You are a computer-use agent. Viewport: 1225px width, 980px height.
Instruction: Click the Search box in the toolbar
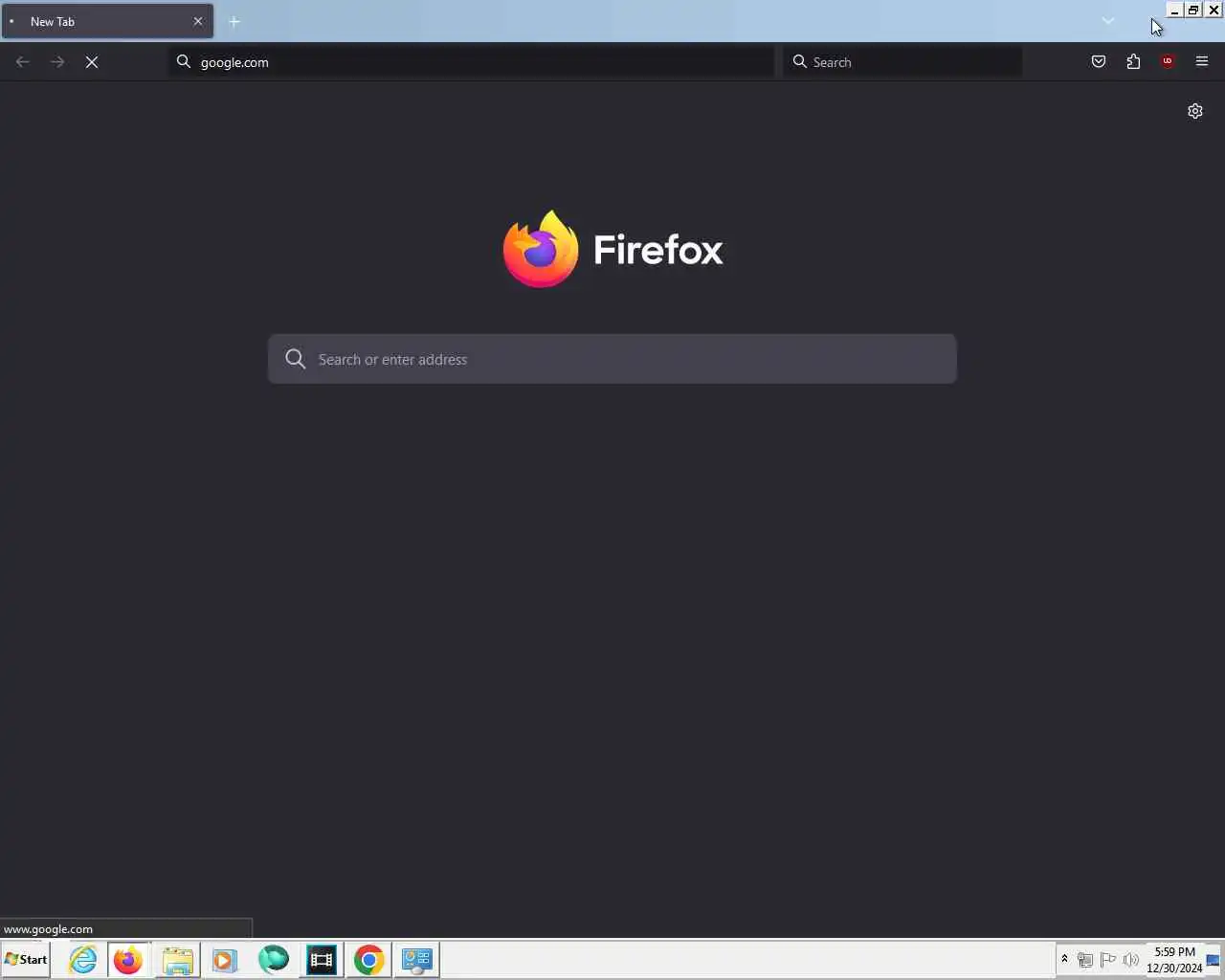[902, 62]
